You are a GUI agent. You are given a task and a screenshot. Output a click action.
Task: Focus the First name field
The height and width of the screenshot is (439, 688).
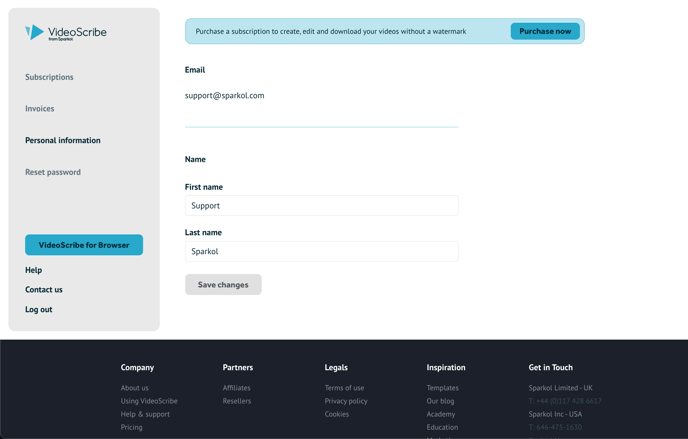click(322, 206)
